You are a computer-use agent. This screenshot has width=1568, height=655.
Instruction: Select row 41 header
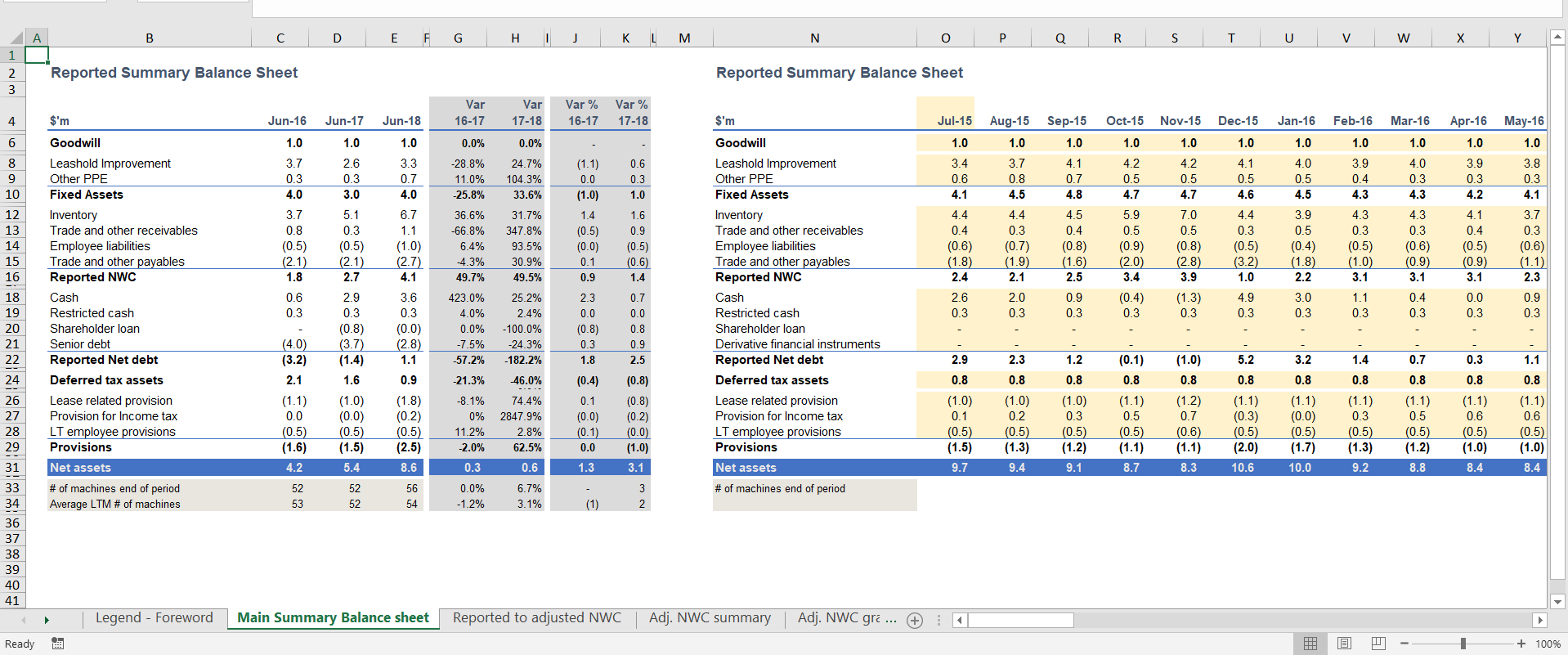point(12,600)
